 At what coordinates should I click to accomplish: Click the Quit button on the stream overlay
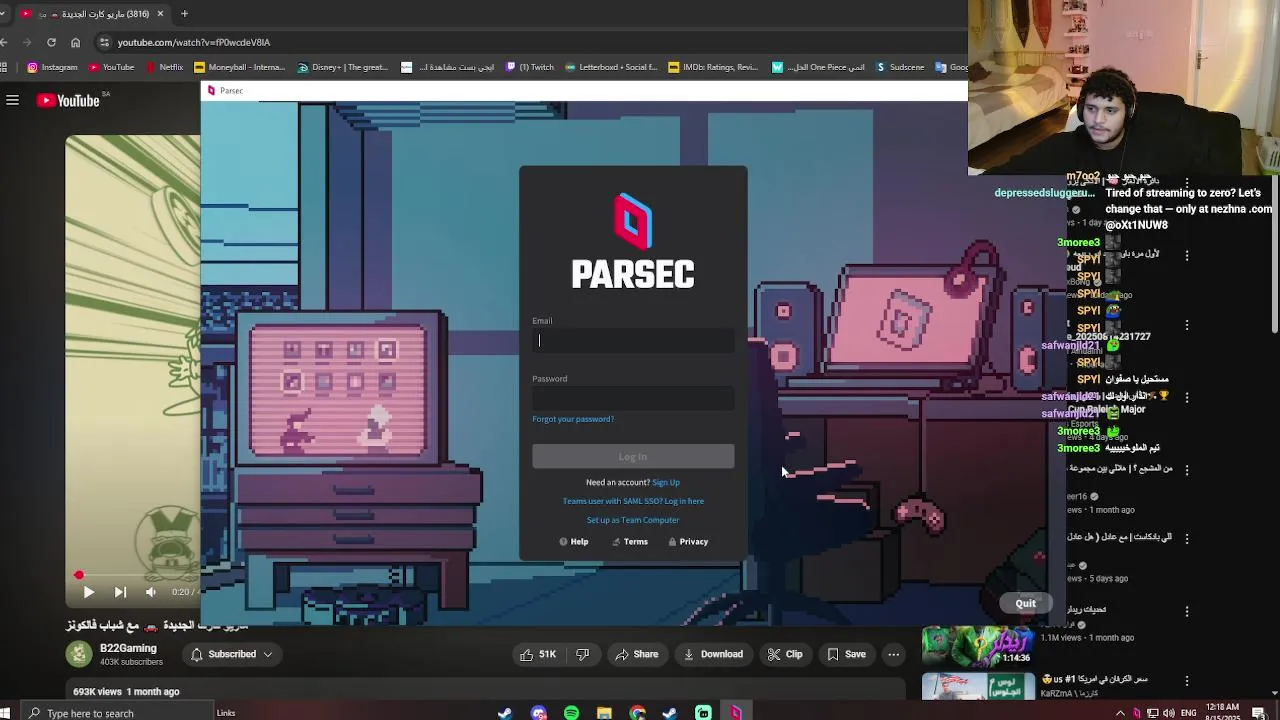pos(1026,603)
